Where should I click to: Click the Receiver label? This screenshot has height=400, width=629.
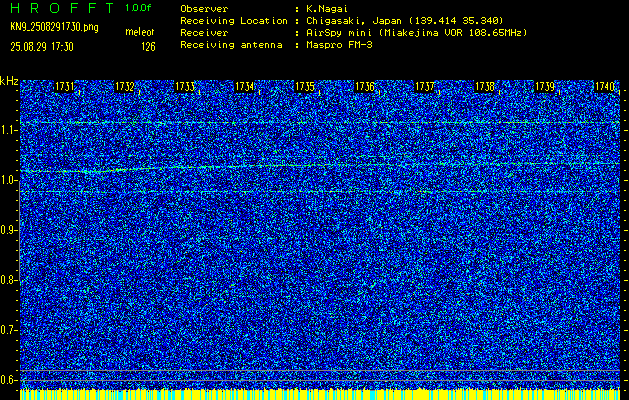204,33
